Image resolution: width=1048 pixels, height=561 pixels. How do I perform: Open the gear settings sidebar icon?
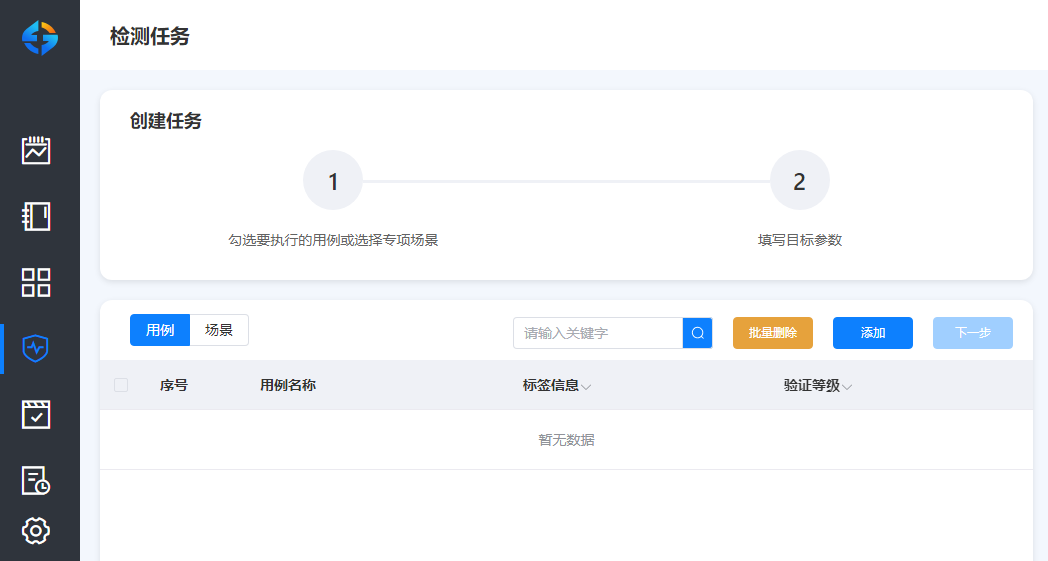(x=36, y=531)
